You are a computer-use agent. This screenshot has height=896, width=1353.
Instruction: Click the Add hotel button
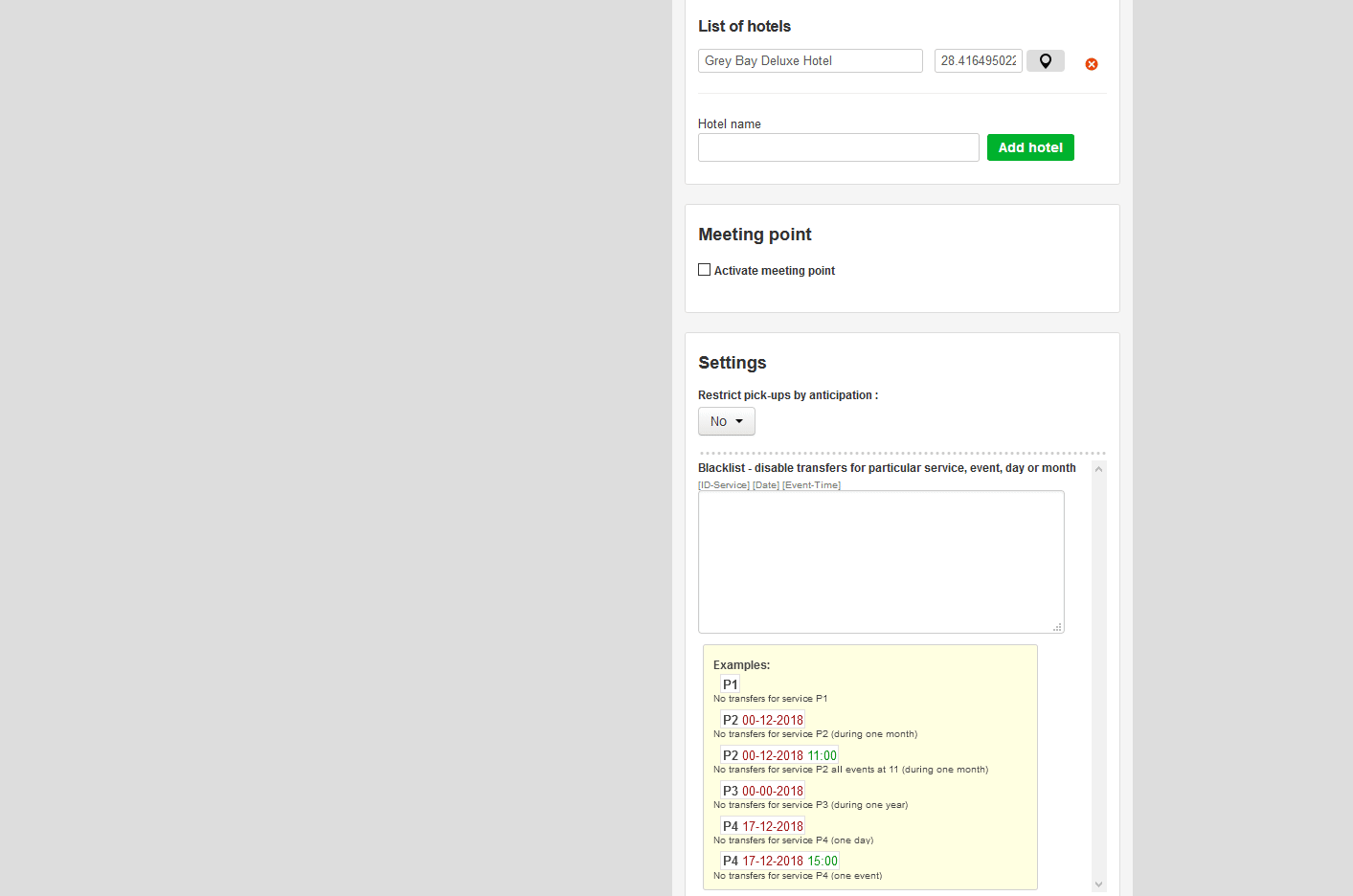1029,147
